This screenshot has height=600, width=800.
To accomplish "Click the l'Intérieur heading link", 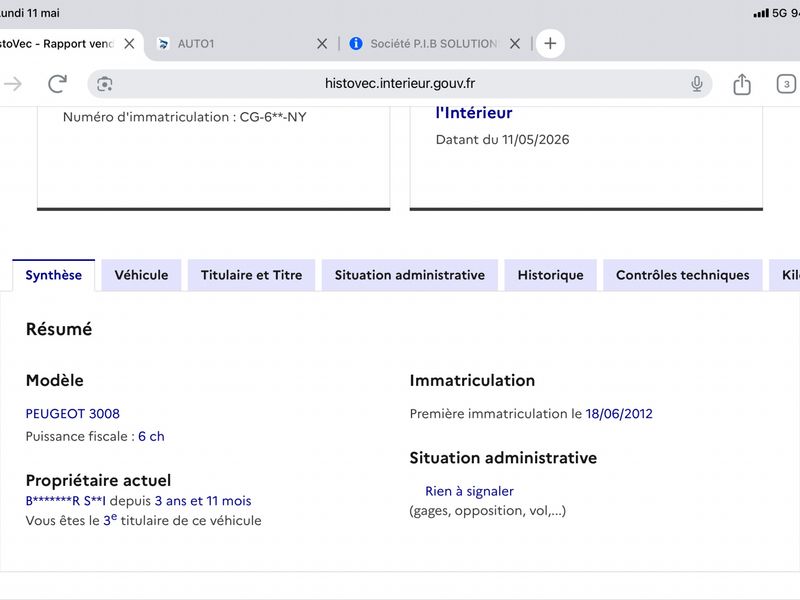I will pos(474,113).
